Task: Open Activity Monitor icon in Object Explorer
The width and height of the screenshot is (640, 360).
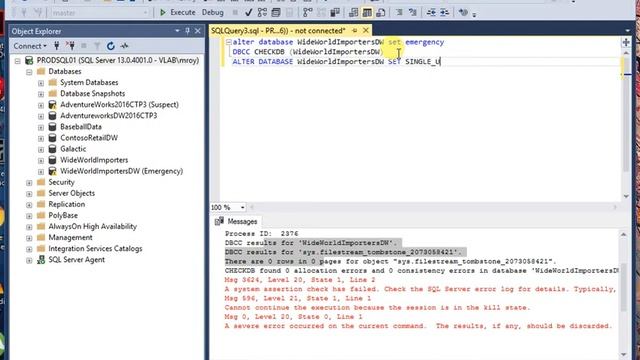Action: [x=124, y=46]
